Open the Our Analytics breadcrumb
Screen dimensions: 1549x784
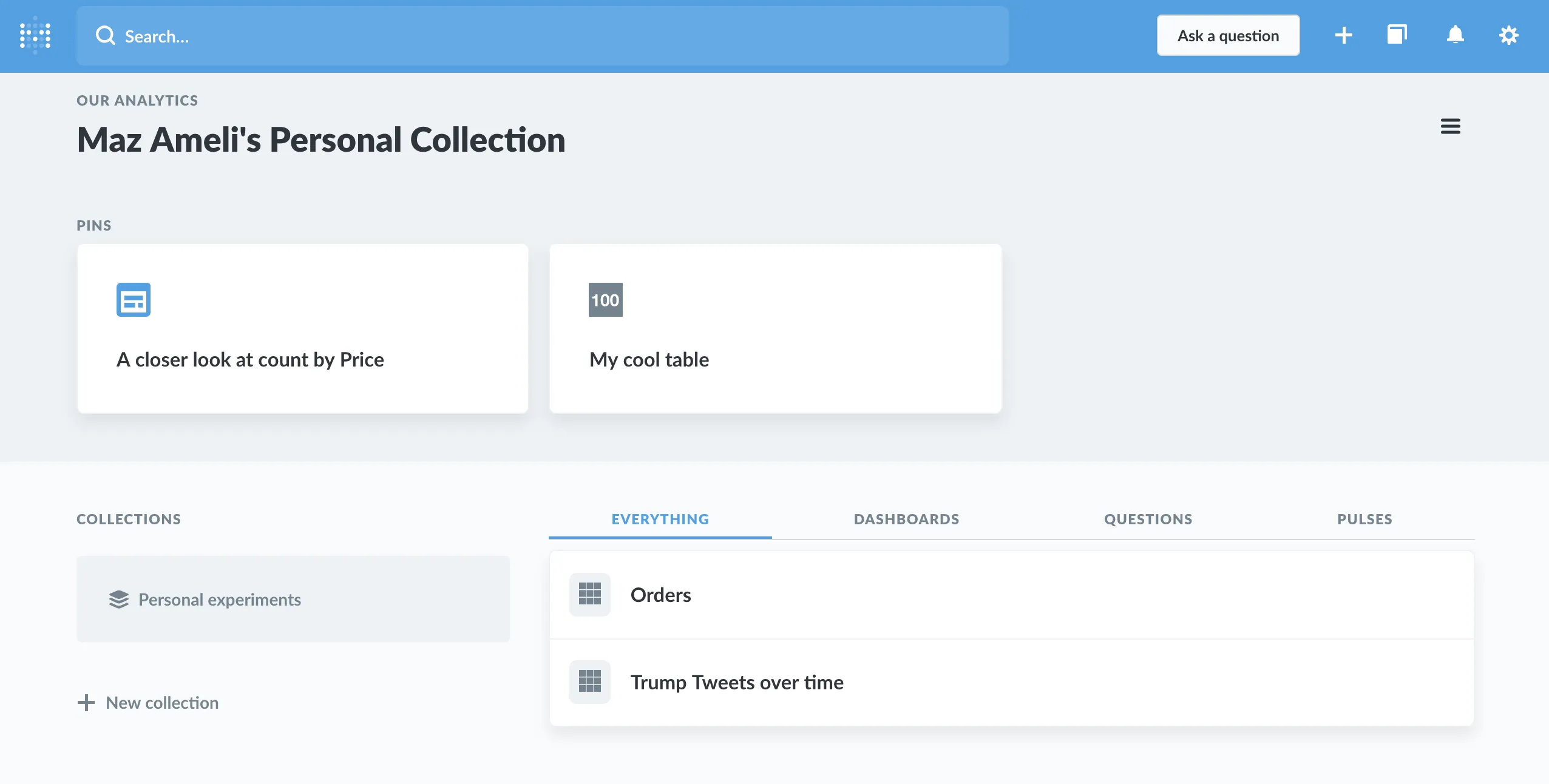(137, 101)
